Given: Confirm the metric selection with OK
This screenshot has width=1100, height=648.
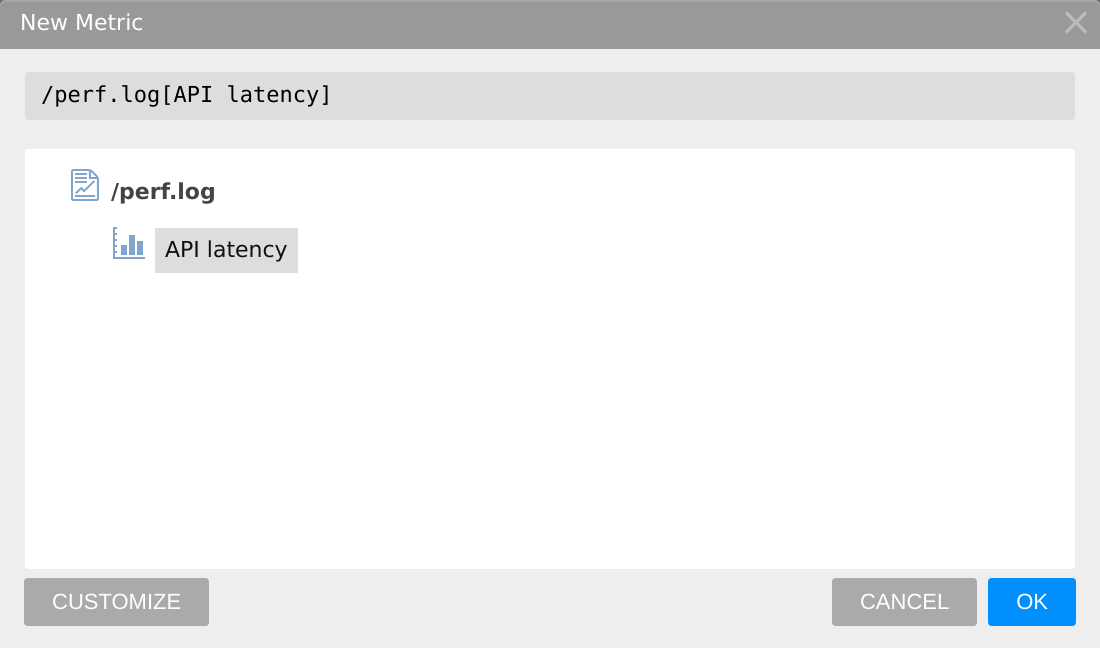Looking at the screenshot, I should click(1032, 602).
